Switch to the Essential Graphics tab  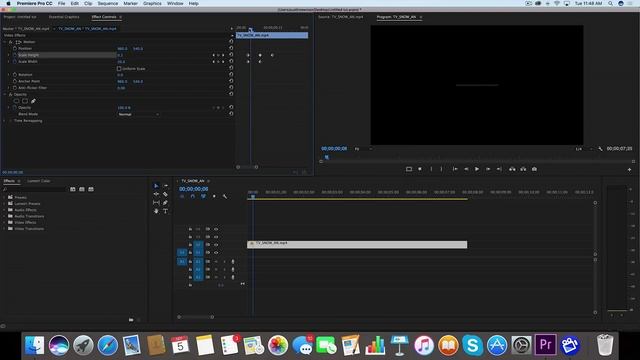[x=64, y=17]
